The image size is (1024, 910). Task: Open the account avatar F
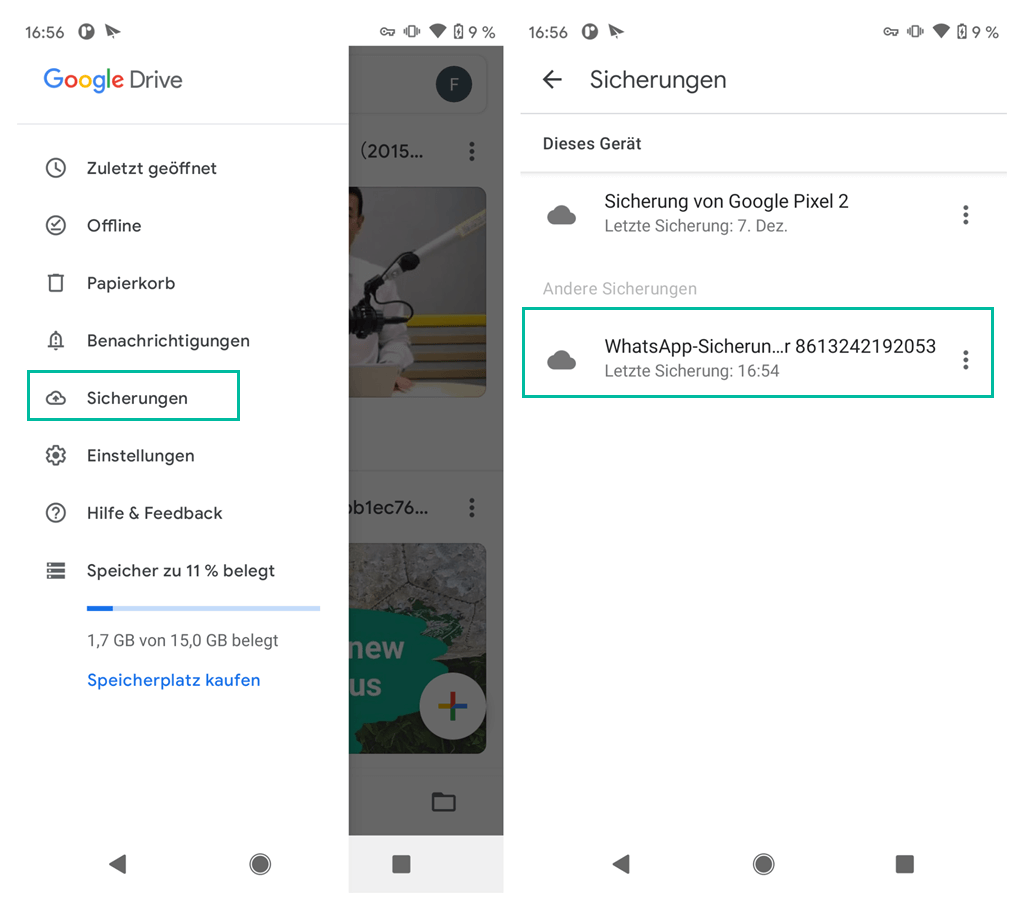coord(454,84)
